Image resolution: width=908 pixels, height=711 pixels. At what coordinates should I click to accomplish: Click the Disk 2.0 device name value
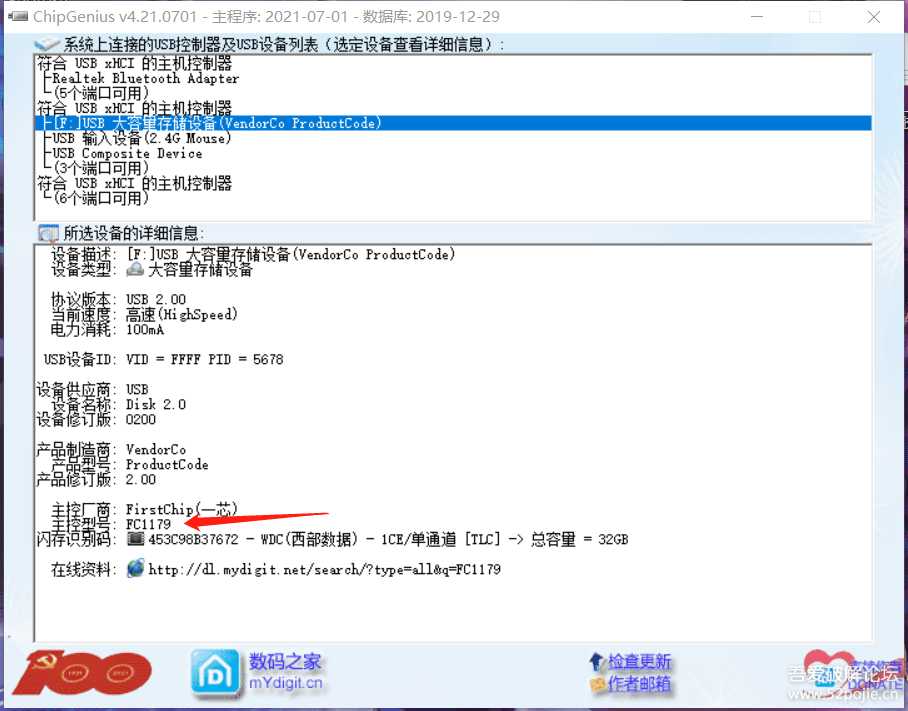156,404
